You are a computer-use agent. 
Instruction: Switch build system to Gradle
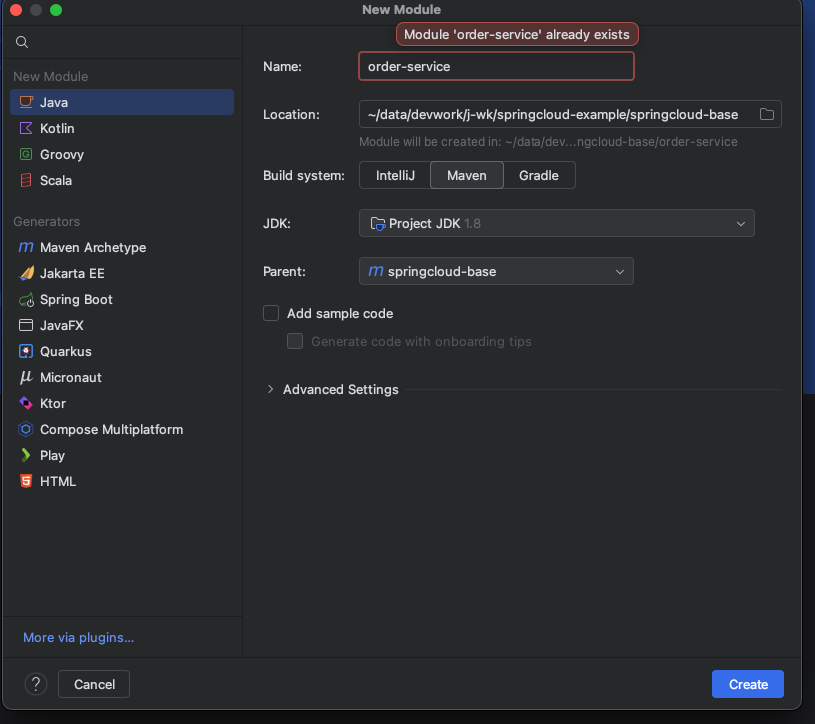(x=539, y=175)
